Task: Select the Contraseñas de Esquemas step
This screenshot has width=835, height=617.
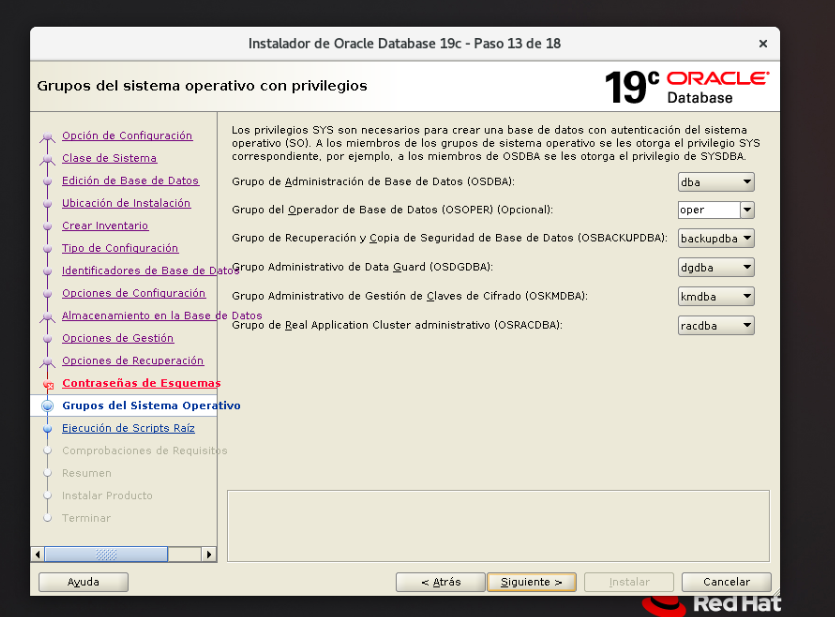Action: (x=141, y=383)
